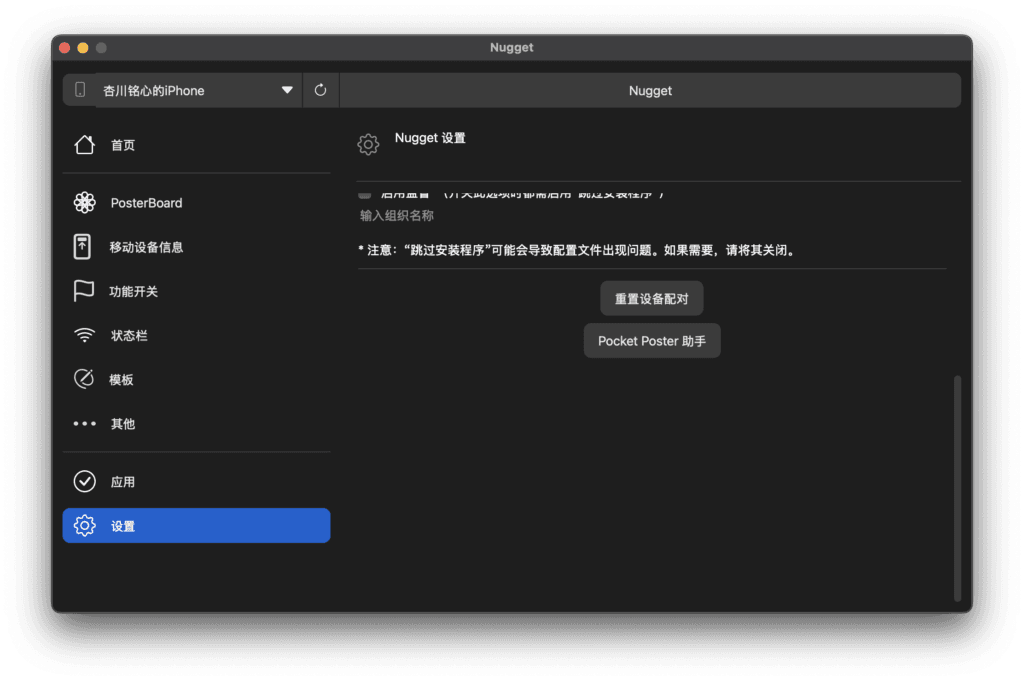Viewport: 1024px width, 681px height.
Task: Open the device selector dropdown arrow
Action: (x=288, y=89)
